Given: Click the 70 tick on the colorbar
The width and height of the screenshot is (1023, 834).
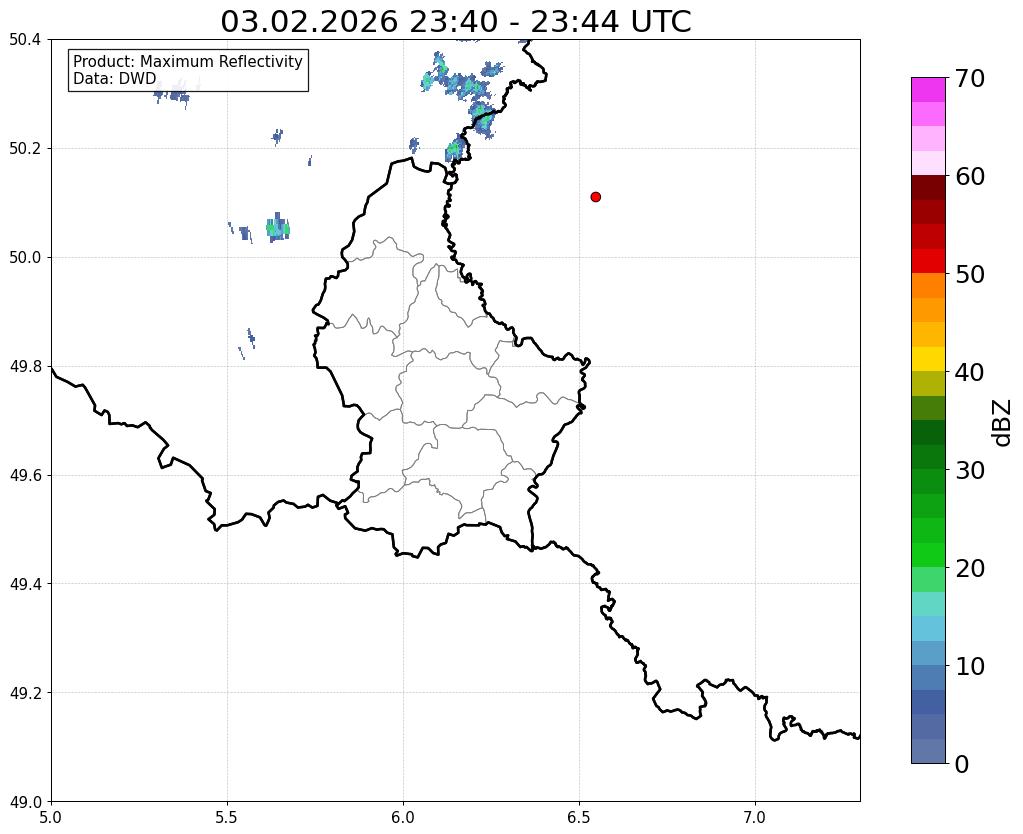Looking at the screenshot, I should [970, 78].
